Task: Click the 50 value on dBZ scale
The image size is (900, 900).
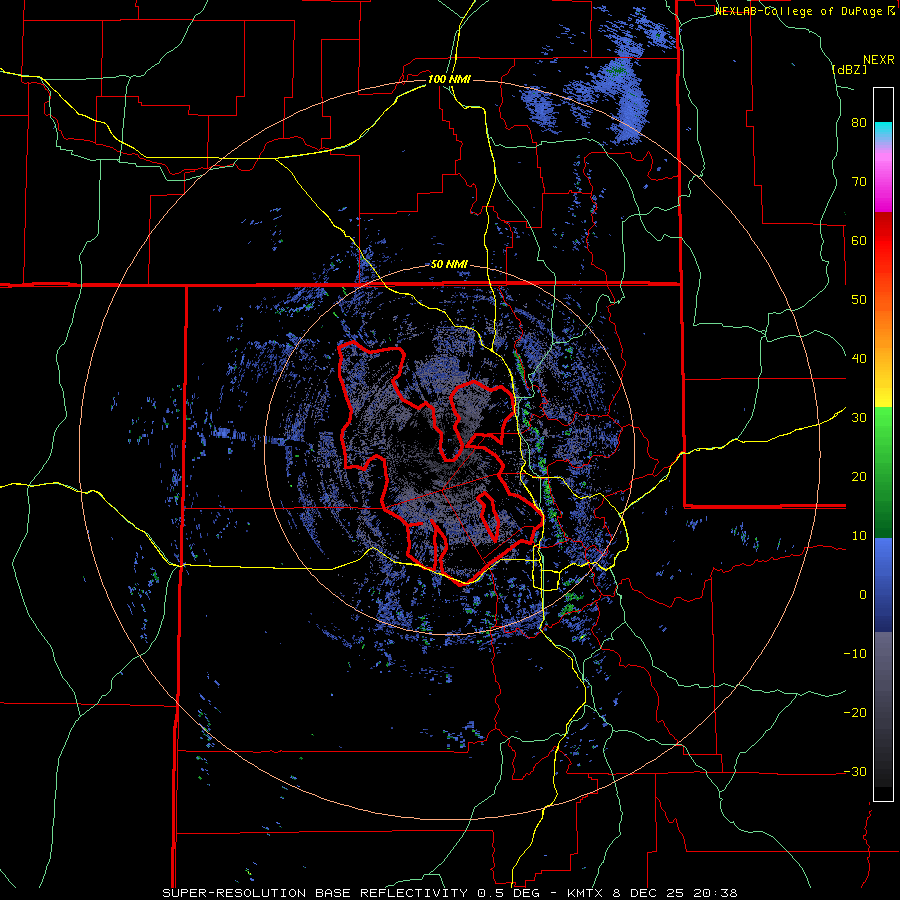Action: pyautogui.click(x=859, y=300)
